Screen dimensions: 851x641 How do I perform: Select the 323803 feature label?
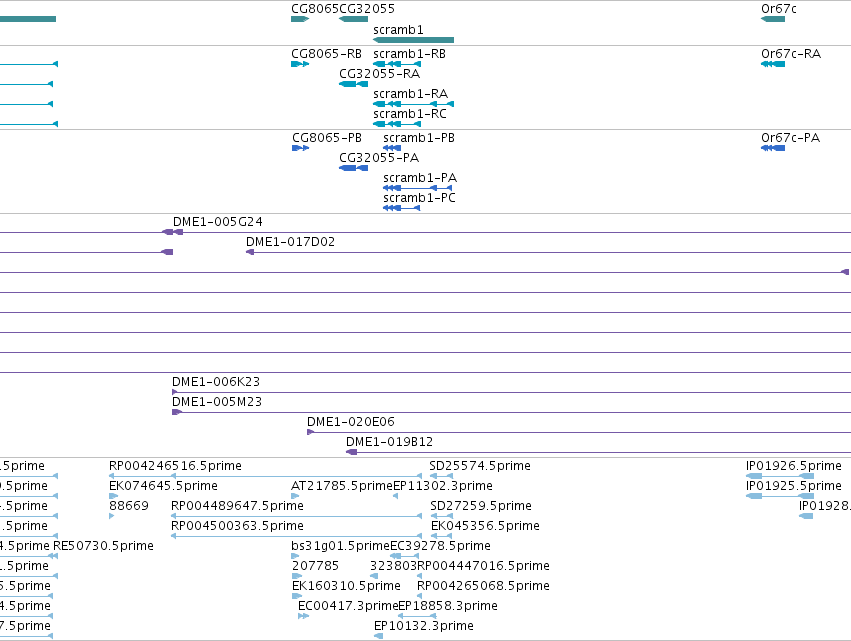click(x=393, y=566)
